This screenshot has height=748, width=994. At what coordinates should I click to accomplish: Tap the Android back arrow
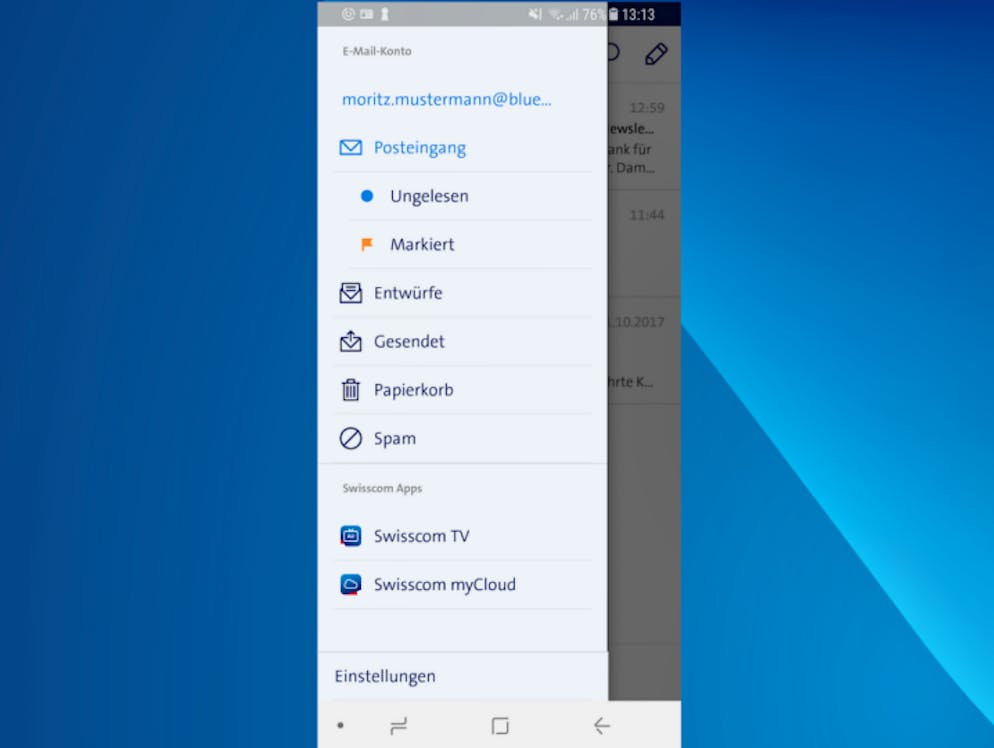point(602,725)
